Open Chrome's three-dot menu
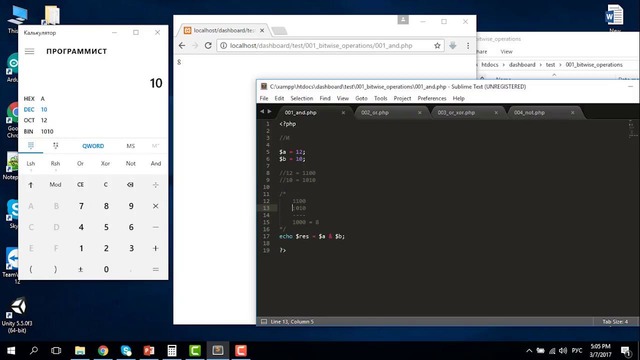The width and height of the screenshot is (640, 360). click(468, 46)
